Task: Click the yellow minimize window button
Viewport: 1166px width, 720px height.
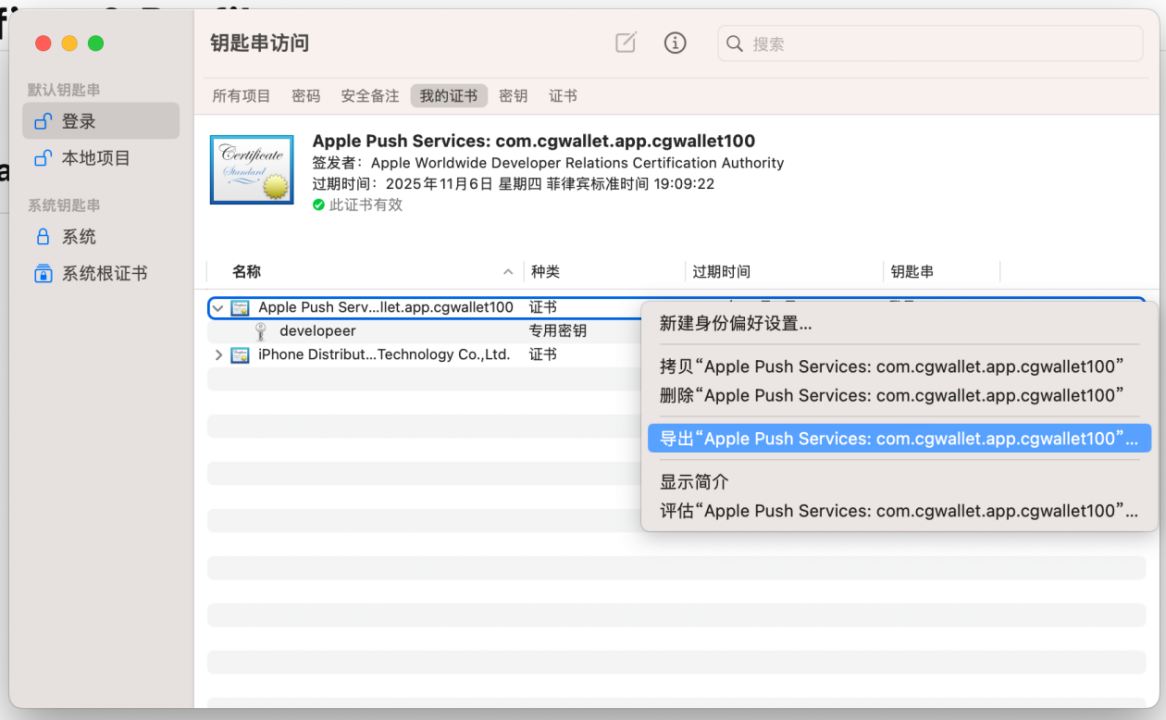Action: click(70, 43)
